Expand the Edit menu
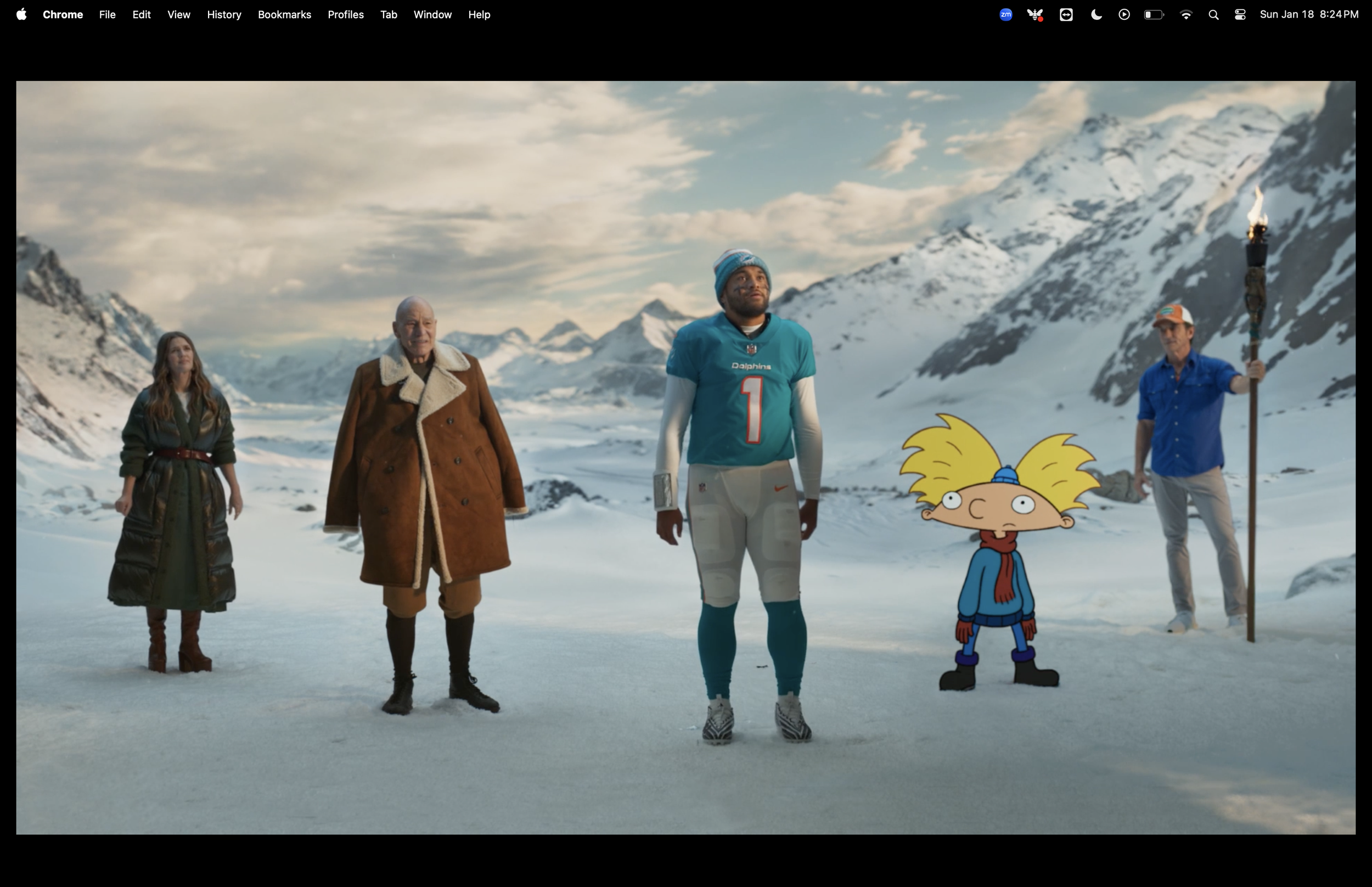The height and width of the screenshot is (887, 1372). coord(141,14)
